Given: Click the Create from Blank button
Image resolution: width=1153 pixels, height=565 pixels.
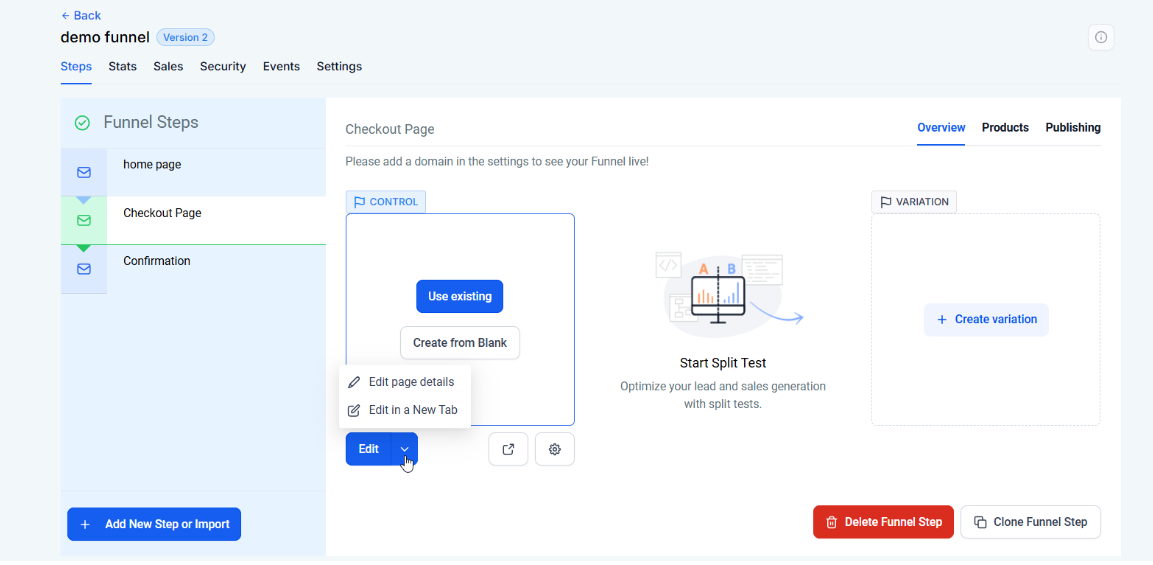Looking at the screenshot, I should point(460,343).
